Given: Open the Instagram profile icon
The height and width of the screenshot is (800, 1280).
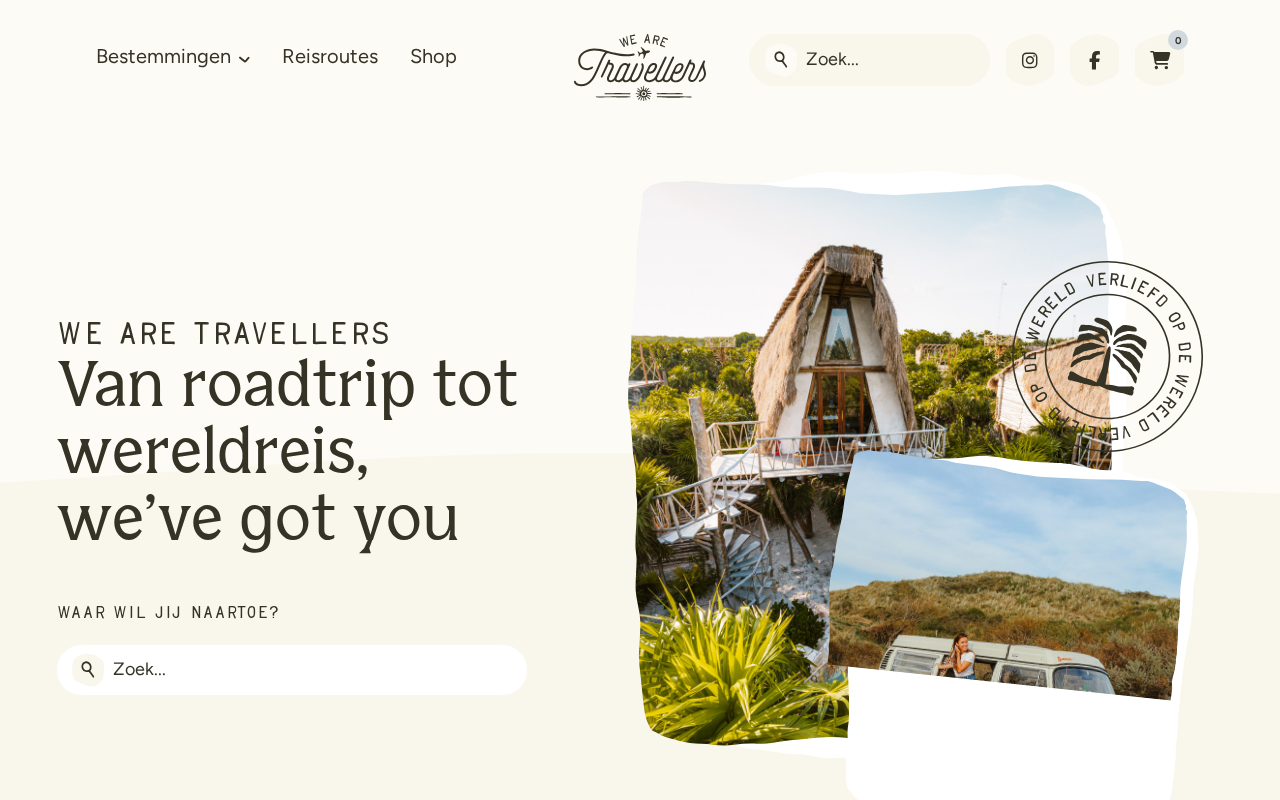Looking at the screenshot, I should [1030, 60].
